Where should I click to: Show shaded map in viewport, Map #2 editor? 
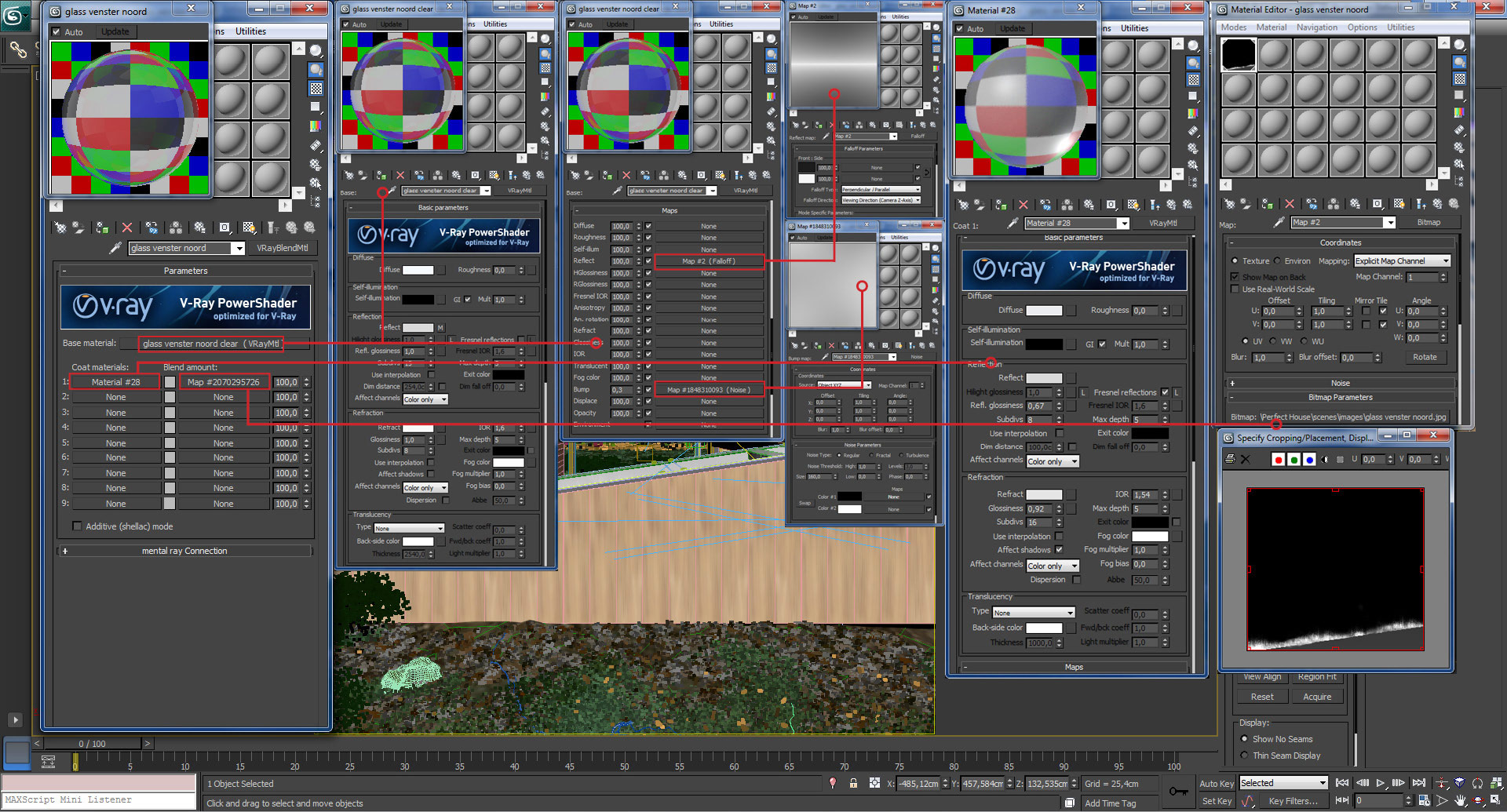pos(1399,203)
